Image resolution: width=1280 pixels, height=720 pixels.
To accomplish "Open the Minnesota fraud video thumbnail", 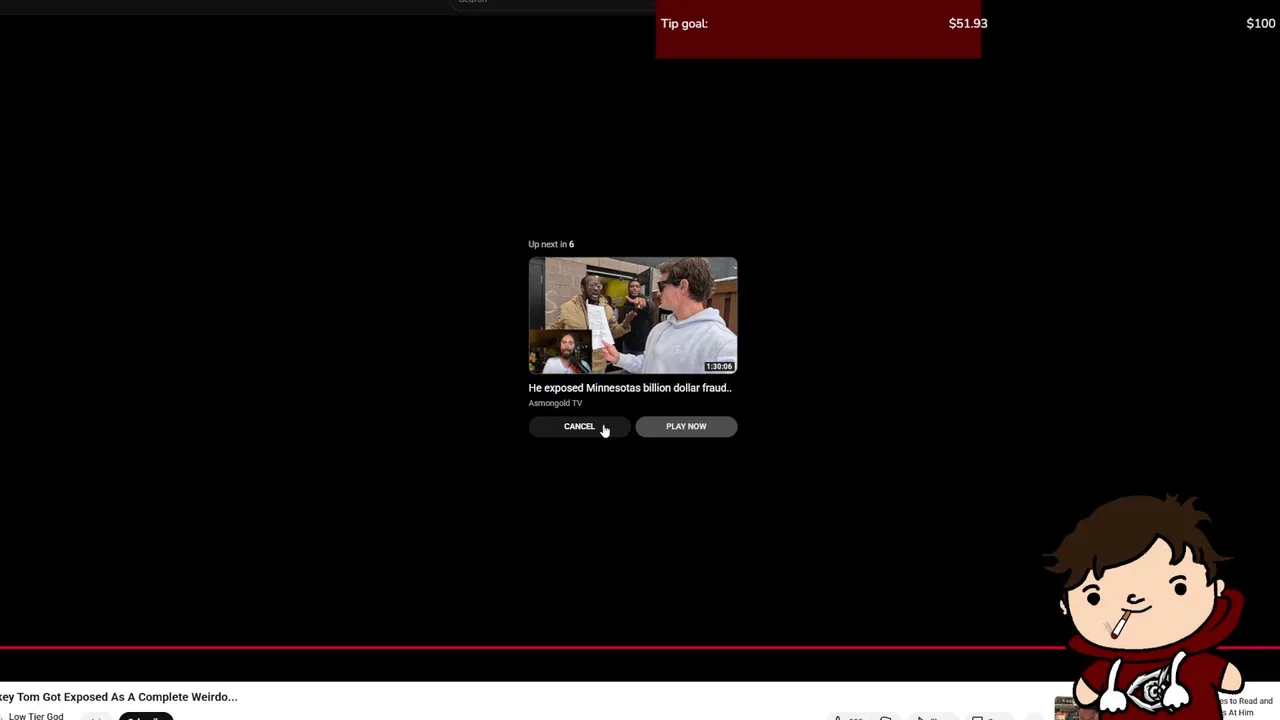I will tap(633, 315).
